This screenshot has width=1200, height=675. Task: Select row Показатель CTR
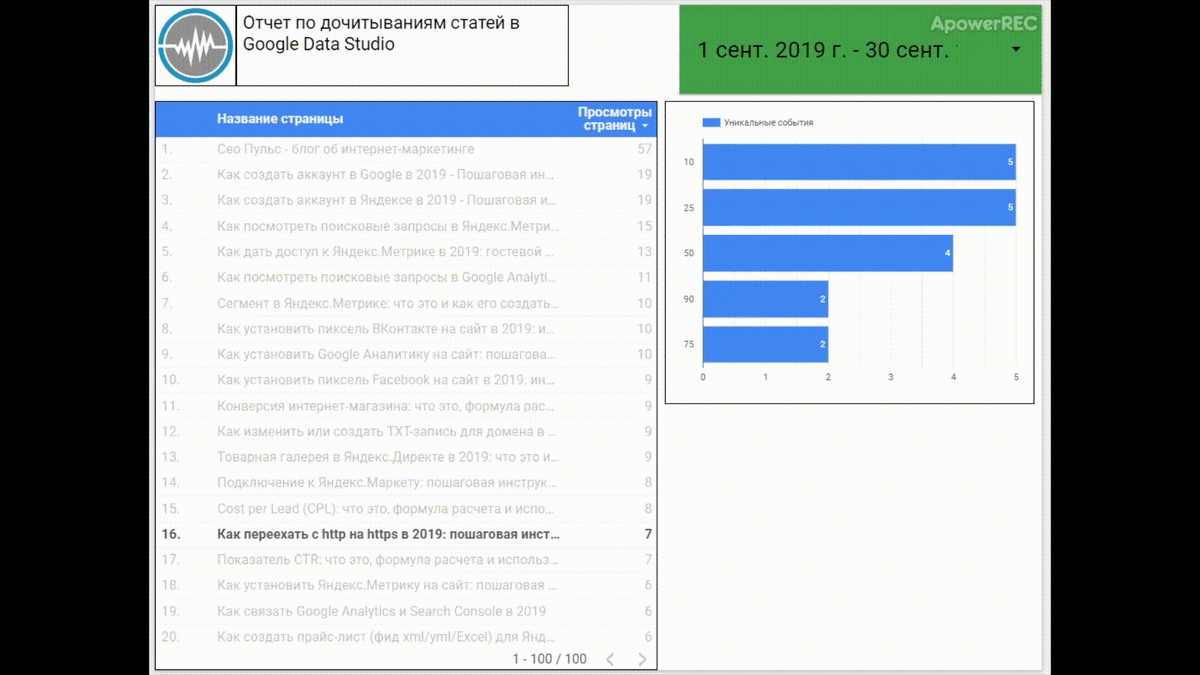coord(405,560)
